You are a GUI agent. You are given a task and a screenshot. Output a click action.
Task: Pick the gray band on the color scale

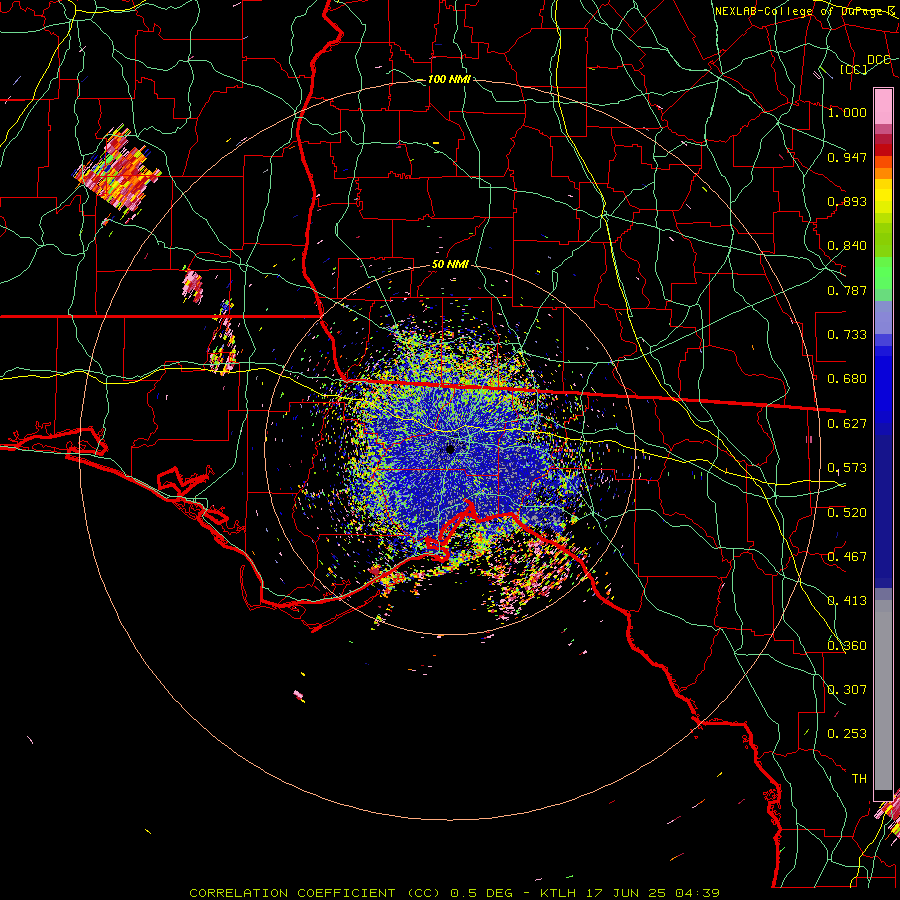click(x=883, y=695)
